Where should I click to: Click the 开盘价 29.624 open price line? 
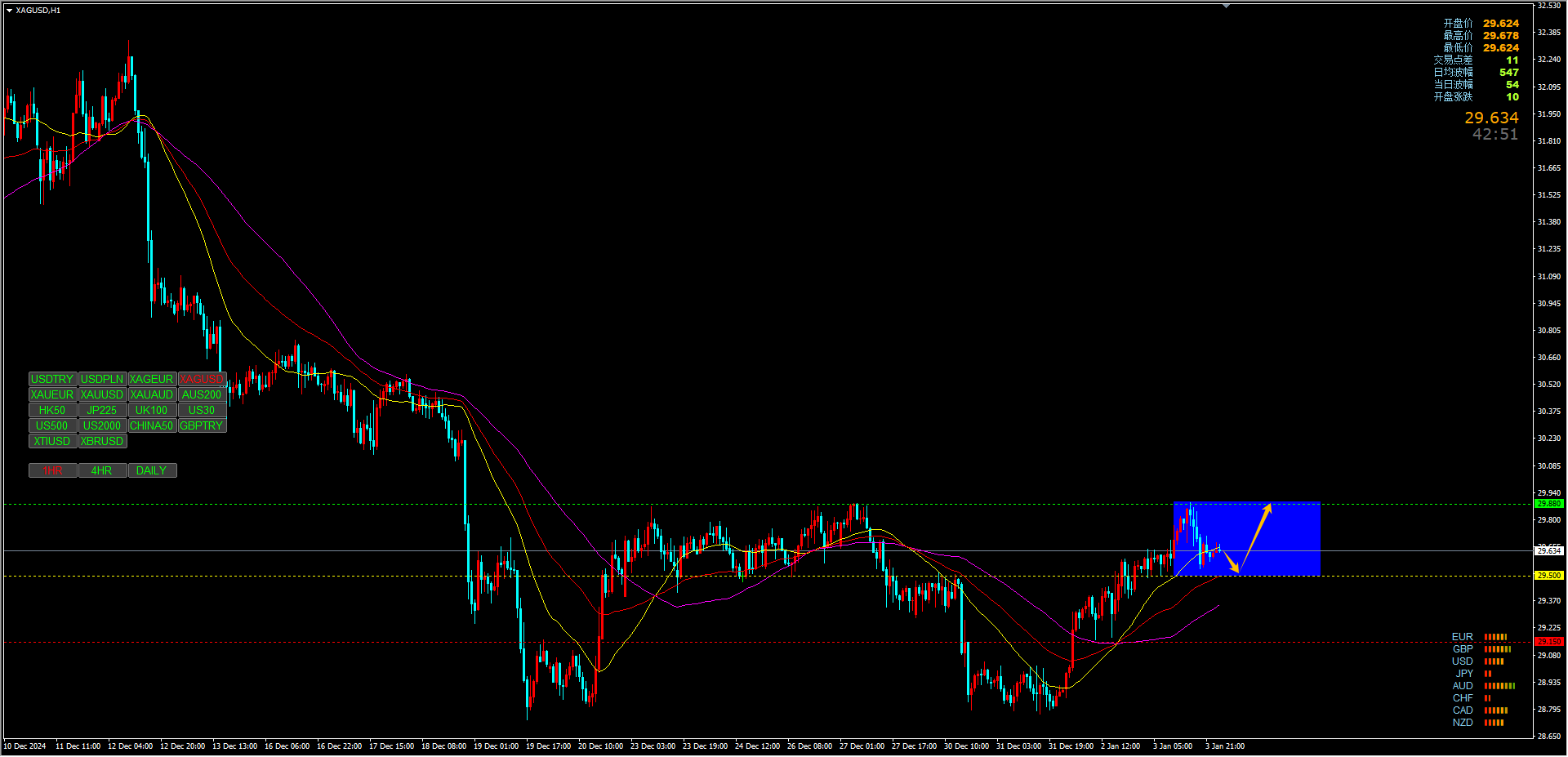point(1481,24)
